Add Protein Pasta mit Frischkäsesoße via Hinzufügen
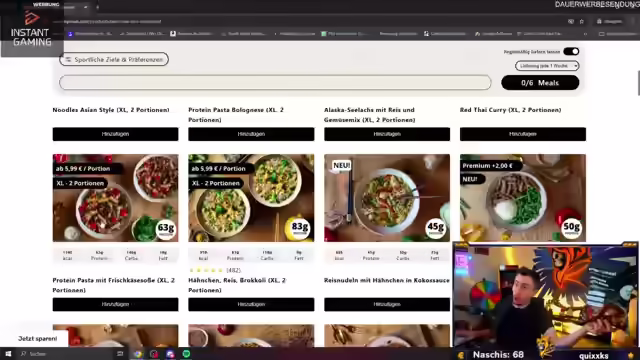Image resolution: width=640 pixels, height=360 pixels. coord(116,304)
